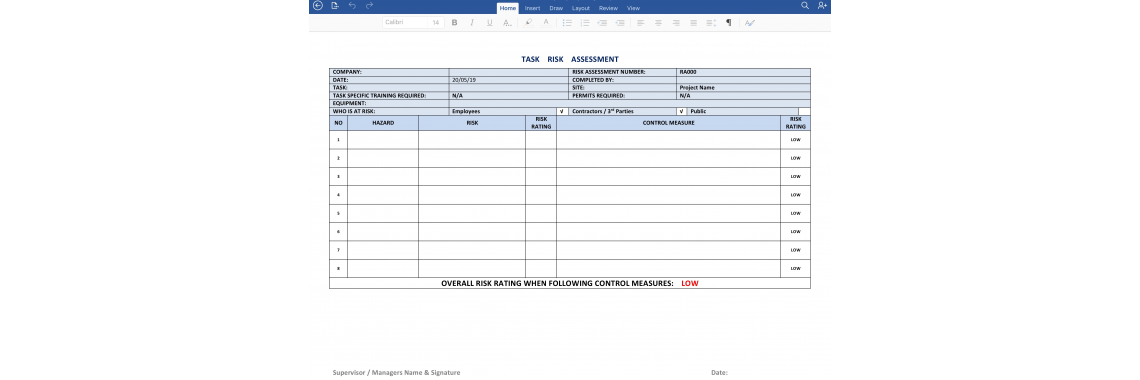Viewport: 1140px width, 380px height.
Task: Click the empty Public check cell
Action: (x=803, y=111)
